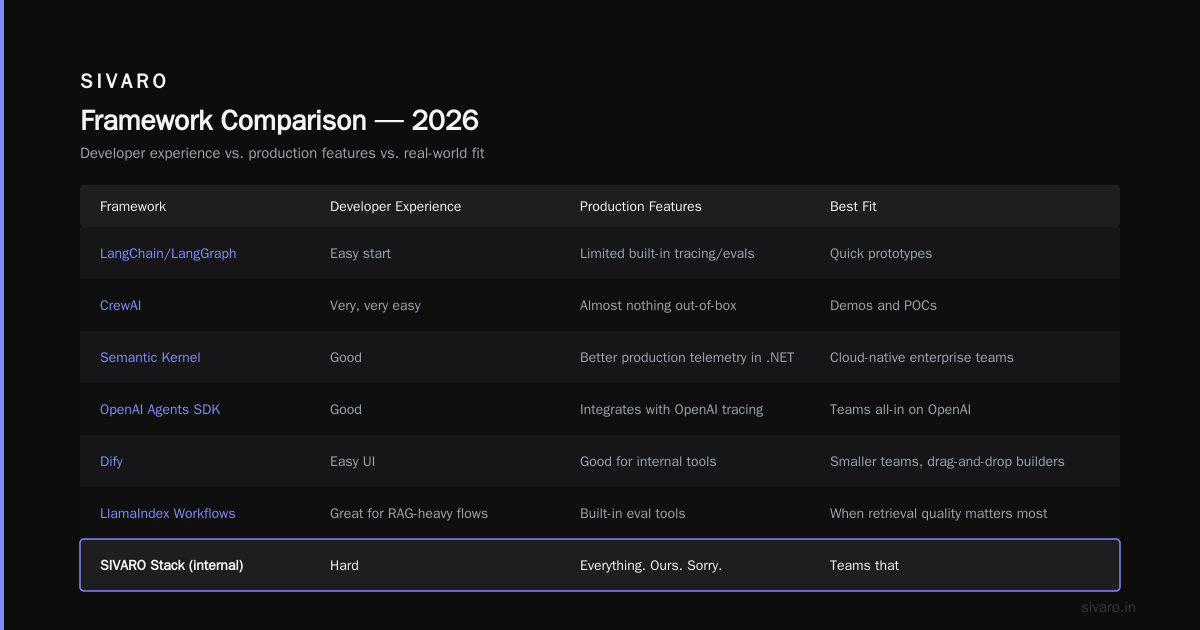Image resolution: width=1200 pixels, height=630 pixels.
Task: Open the OpenAI Agents SDK link
Action: point(160,409)
